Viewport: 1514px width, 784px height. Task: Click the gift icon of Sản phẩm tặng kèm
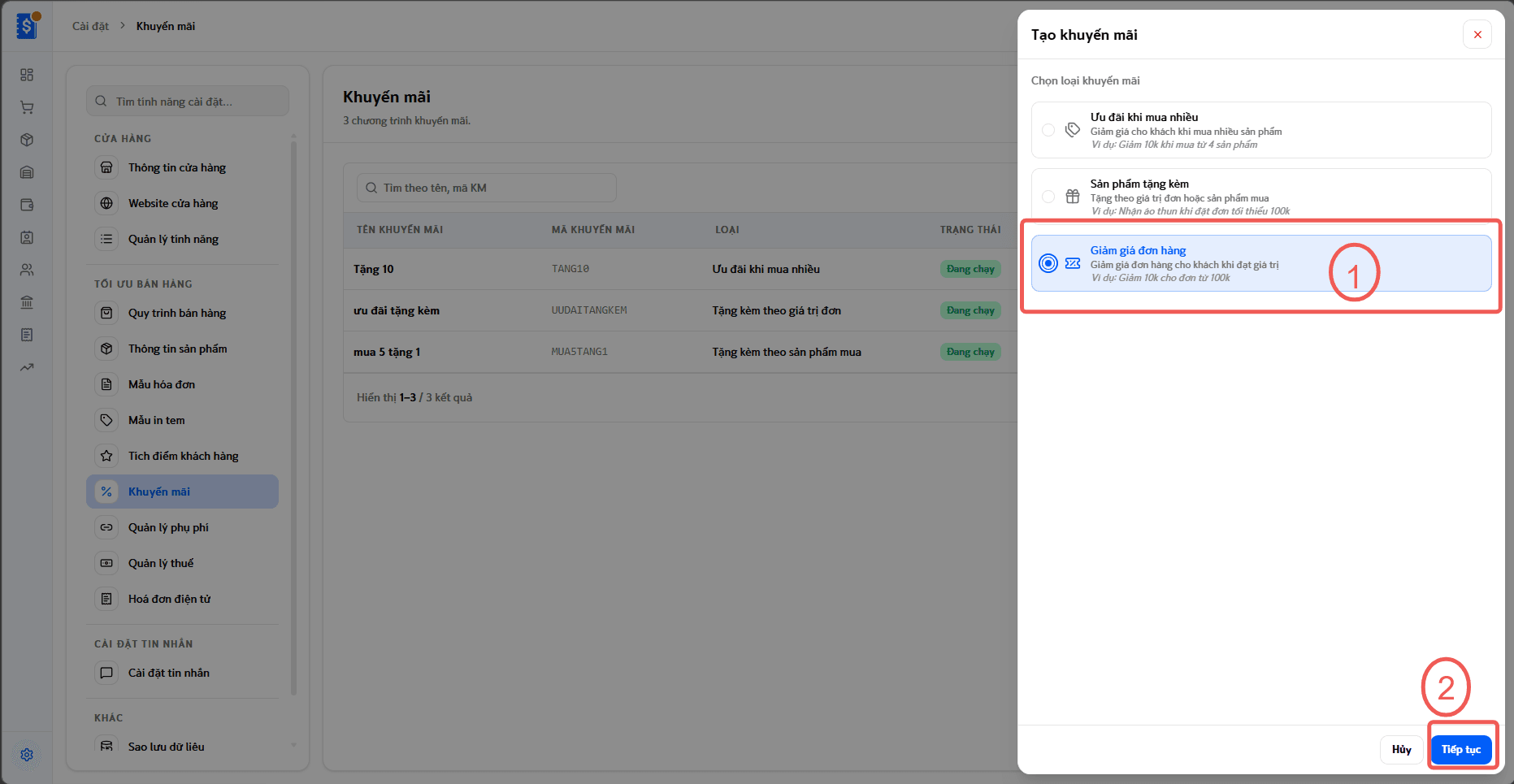click(1073, 197)
